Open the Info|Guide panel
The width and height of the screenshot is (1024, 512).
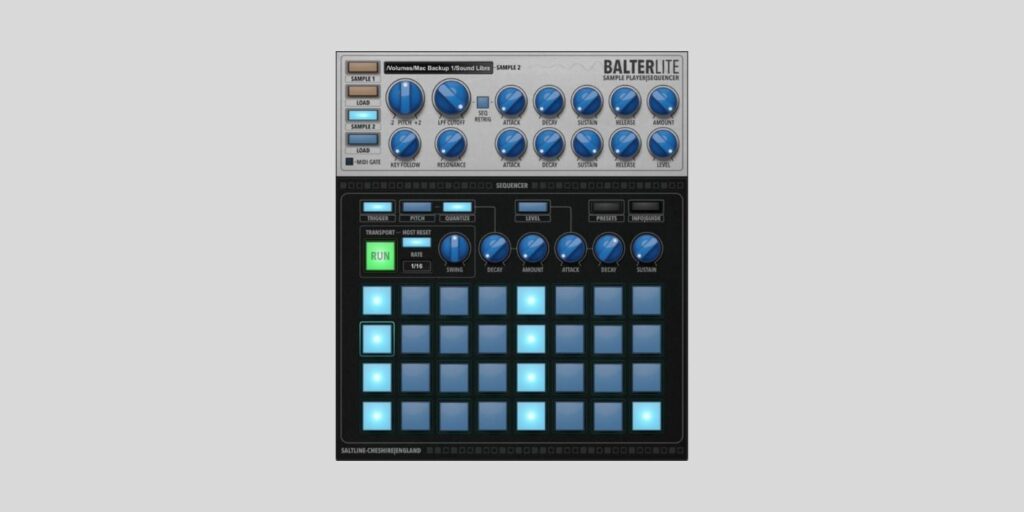tap(646, 207)
